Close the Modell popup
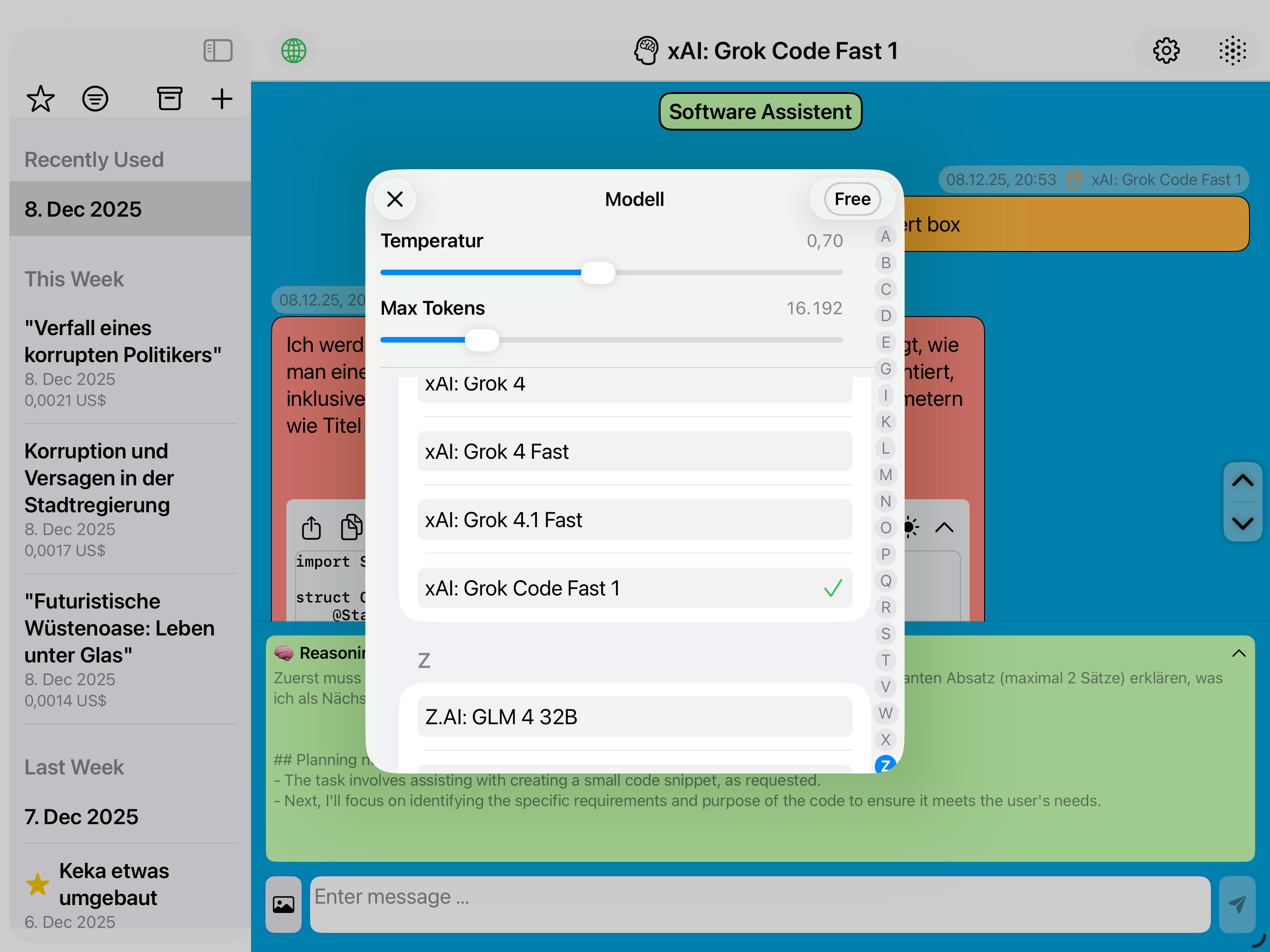 [395, 199]
